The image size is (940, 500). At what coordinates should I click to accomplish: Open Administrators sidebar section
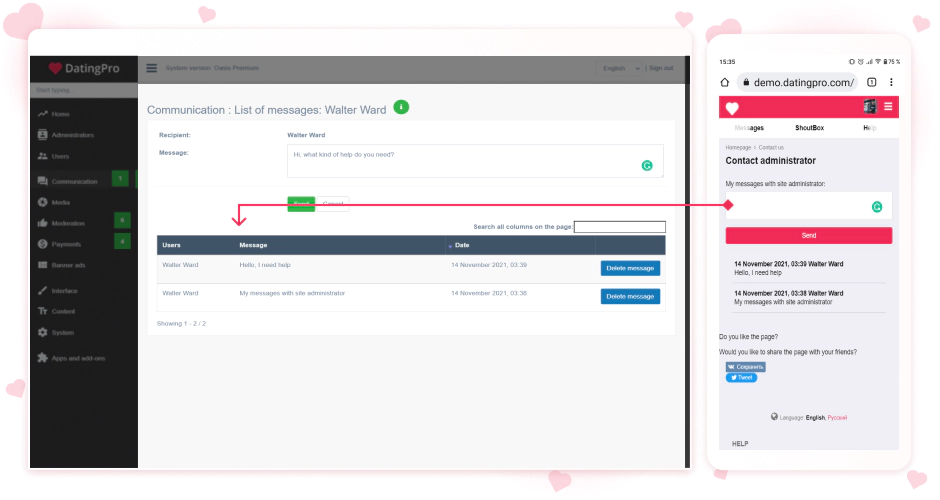(66, 135)
